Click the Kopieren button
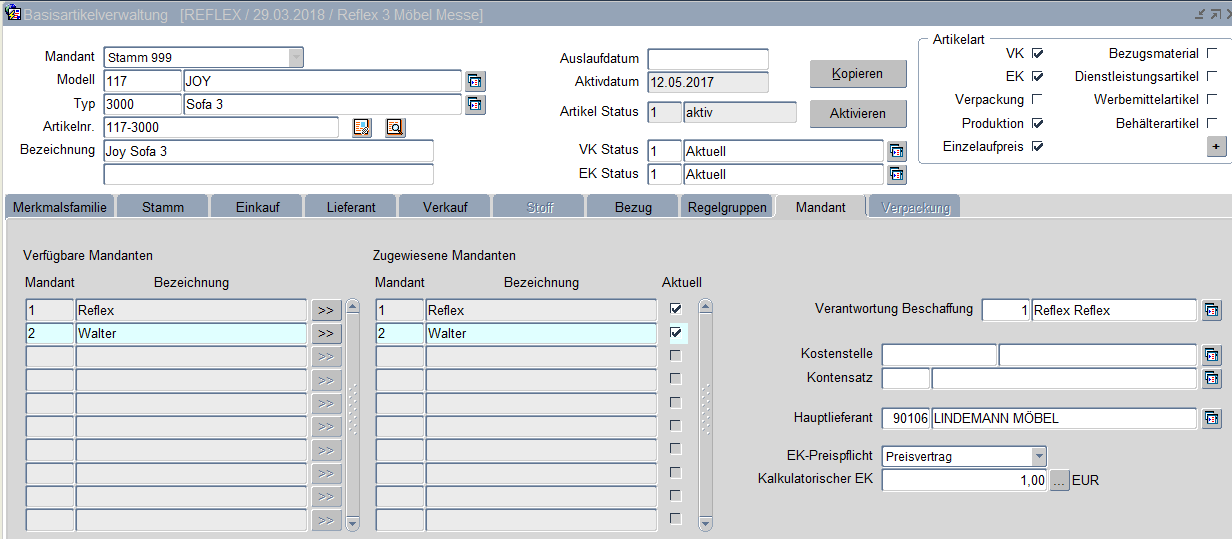1232x539 pixels. point(857,74)
